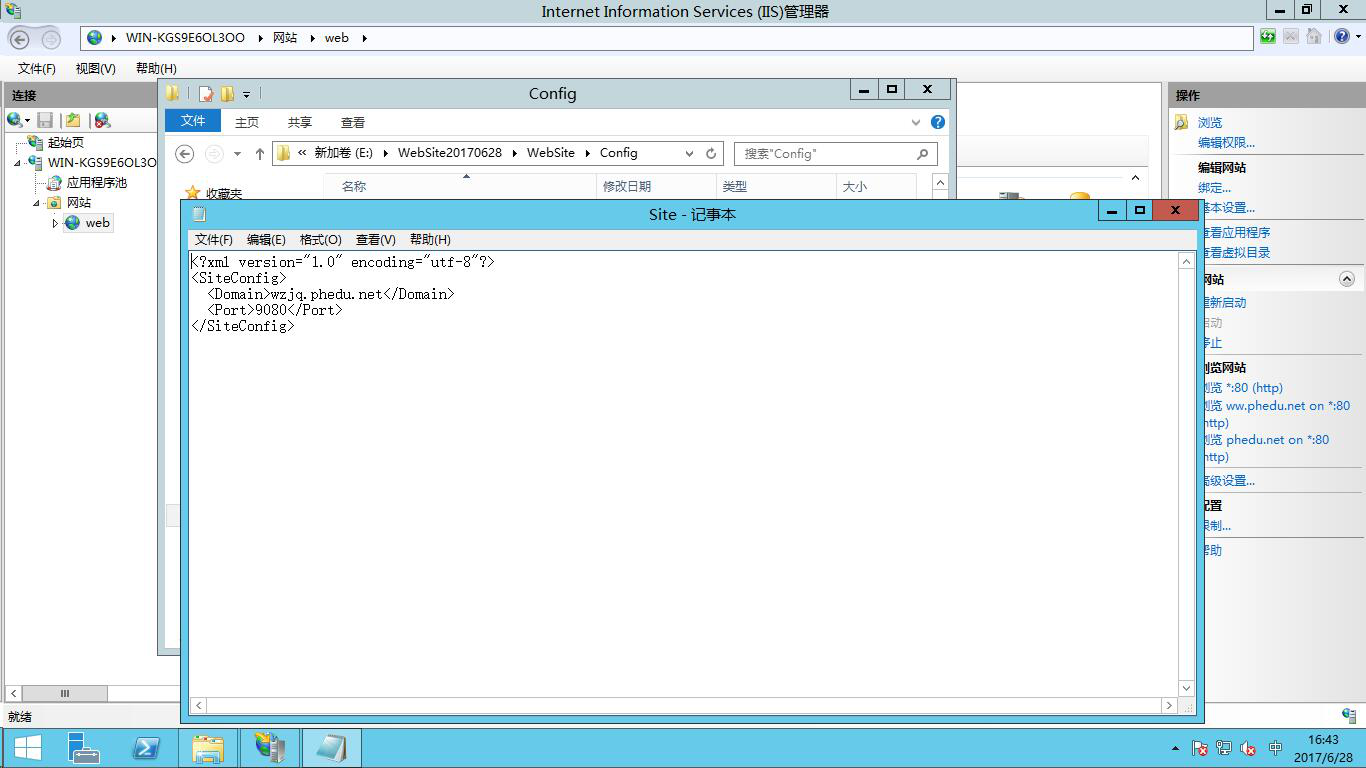Open PowerShell from the taskbar

coord(146,748)
